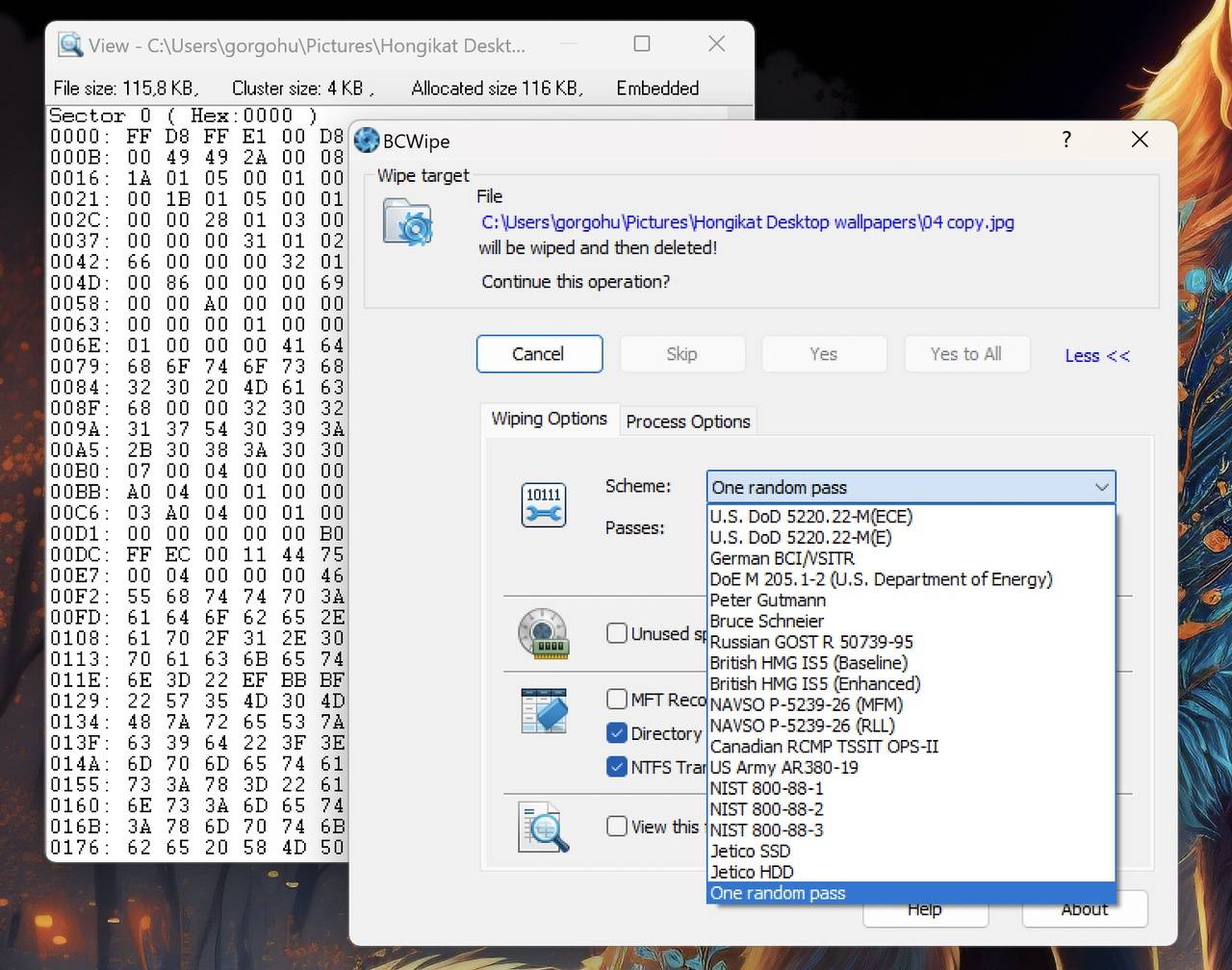Click the About button

tap(1085, 909)
